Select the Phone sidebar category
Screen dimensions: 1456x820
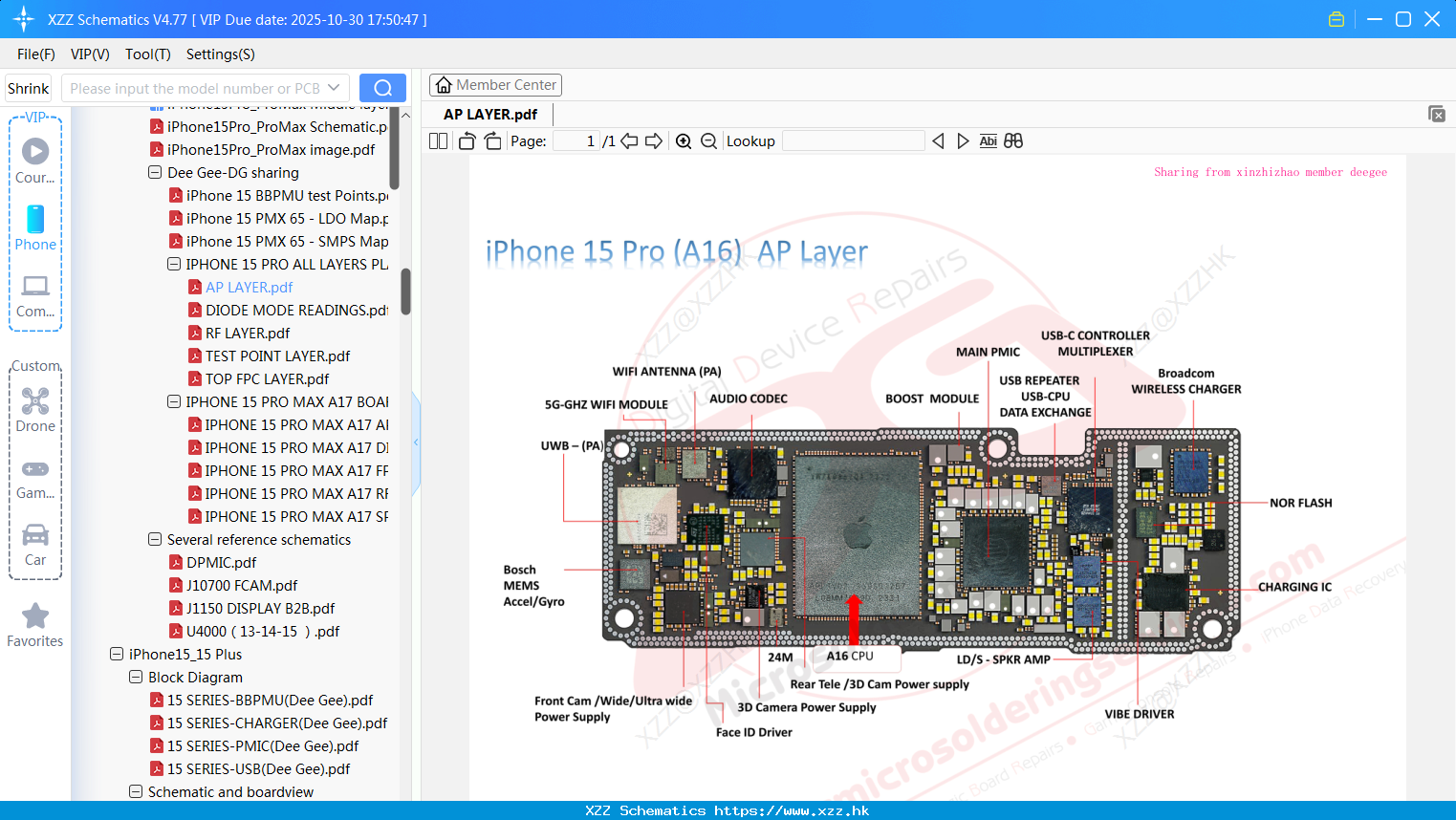[x=35, y=227]
